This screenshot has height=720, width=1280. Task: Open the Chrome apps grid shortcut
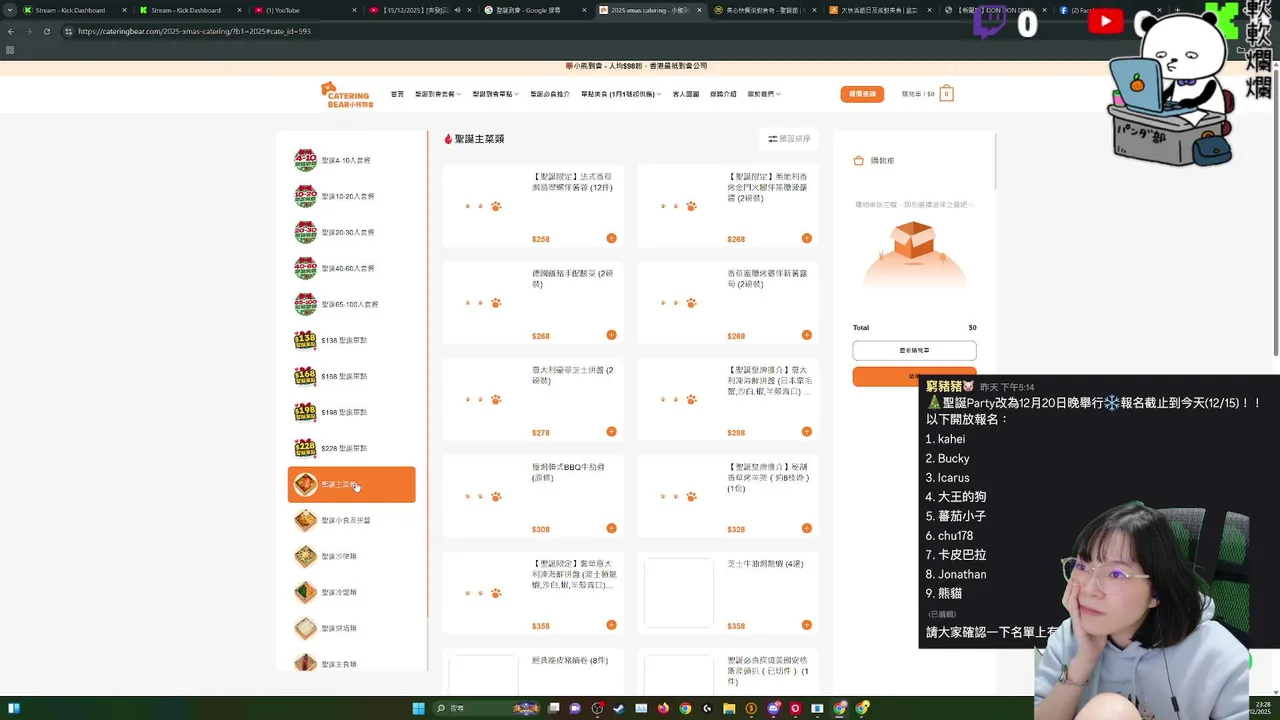point(10,50)
